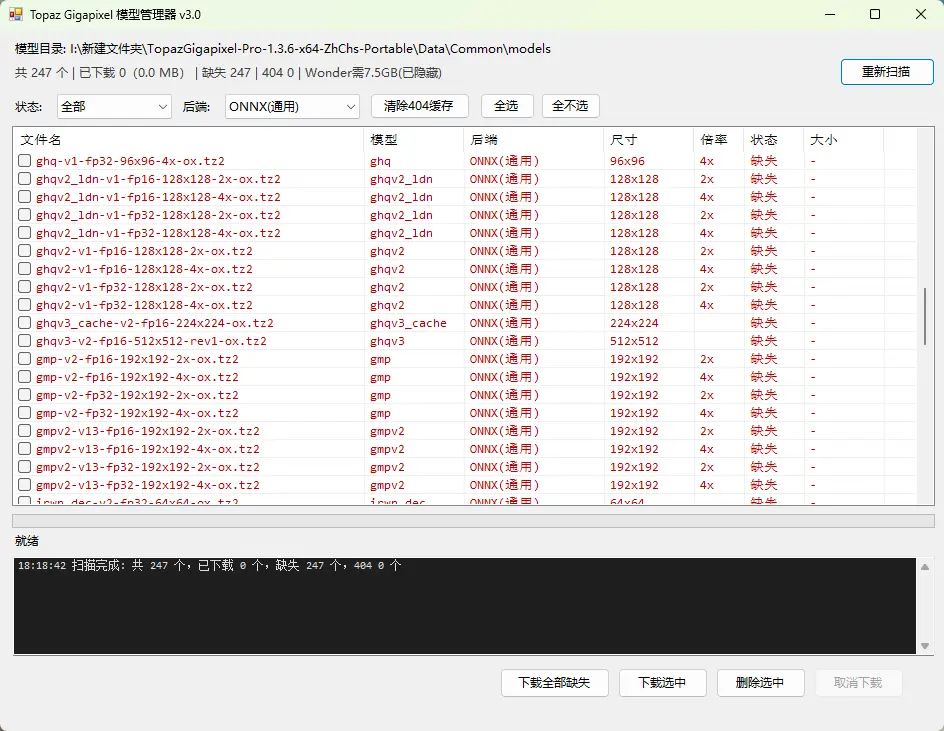Click the log line 扫描完成 message

(210, 565)
